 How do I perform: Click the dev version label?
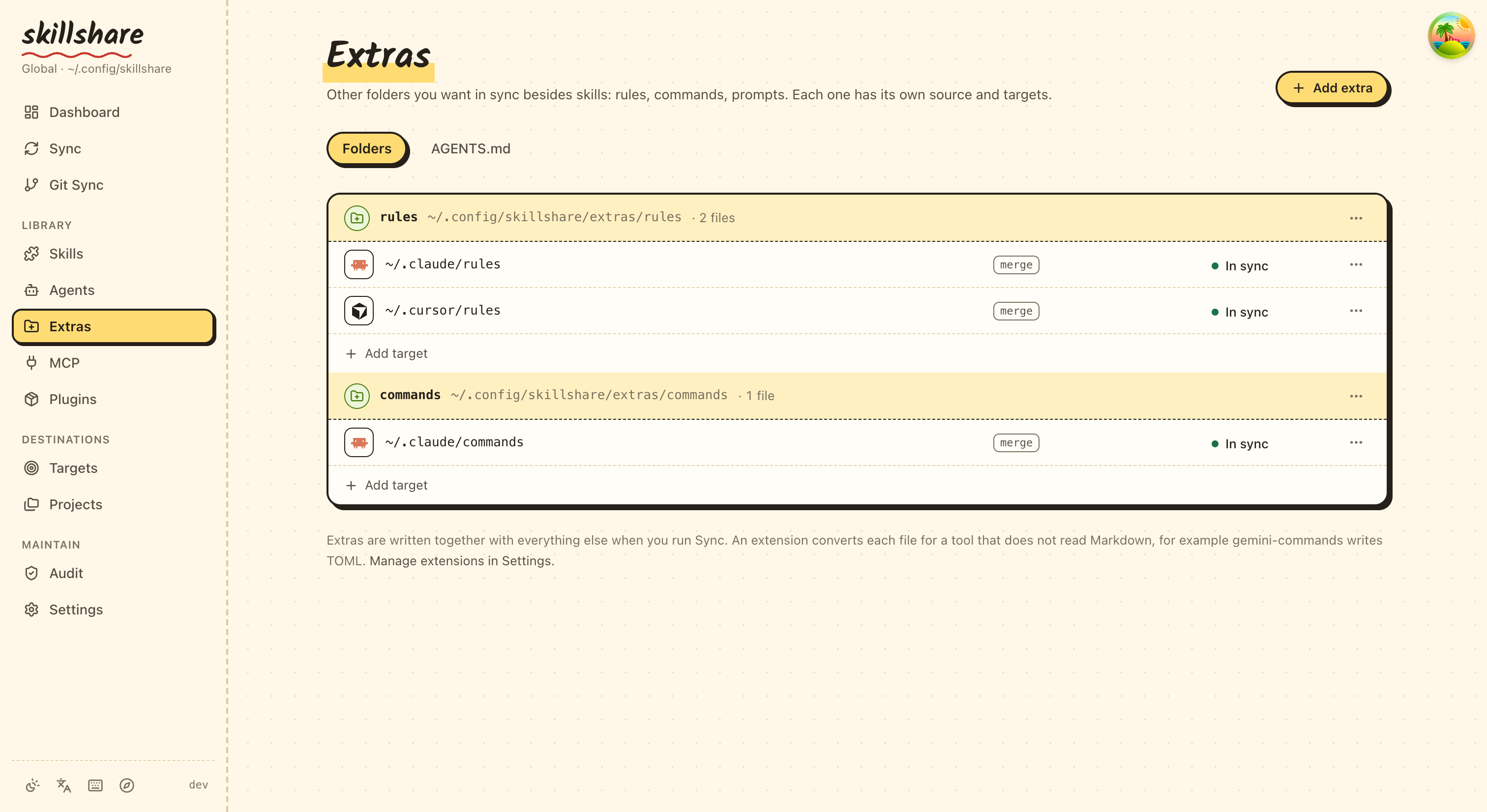[198, 785]
